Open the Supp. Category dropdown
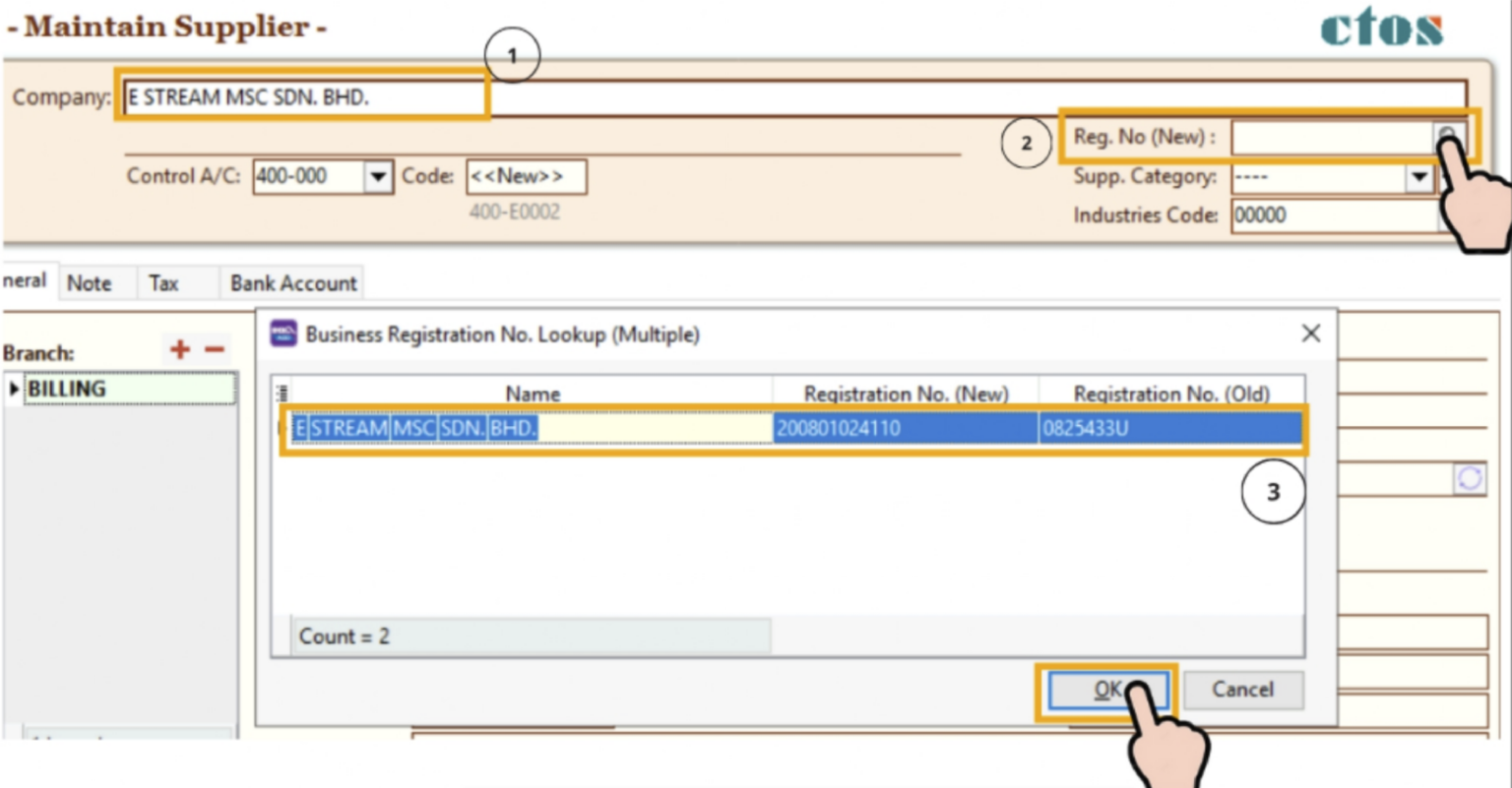Image resolution: width=1512 pixels, height=788 pixels. pos(1418,178)
